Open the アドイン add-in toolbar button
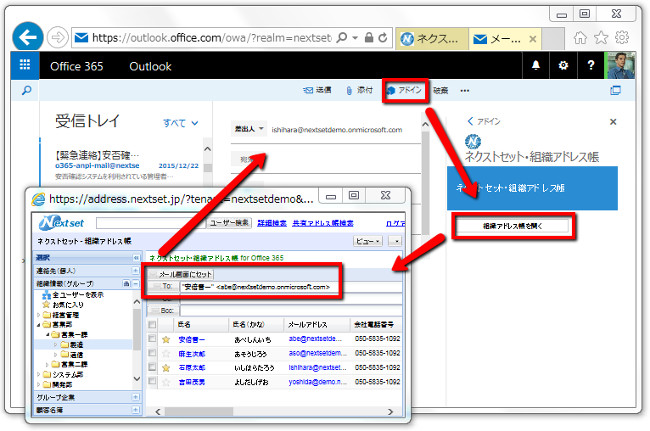The height and width of the screenshot is (431, 650). [x=405, y=90]
